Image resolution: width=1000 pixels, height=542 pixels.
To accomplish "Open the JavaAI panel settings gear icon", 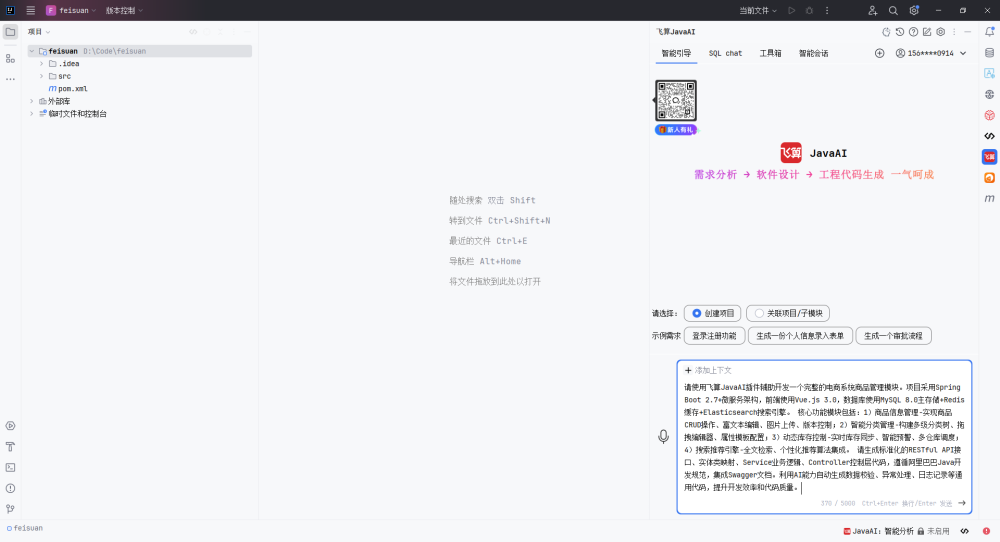I will 940,32.
